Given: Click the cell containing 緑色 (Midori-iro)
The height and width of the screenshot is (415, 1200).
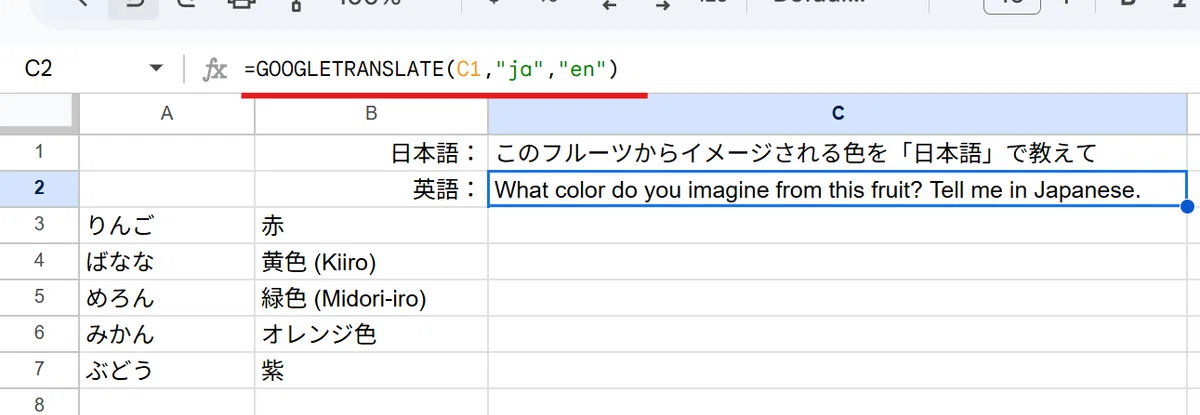Looking at the screenshot, I should tap(371, 297).
